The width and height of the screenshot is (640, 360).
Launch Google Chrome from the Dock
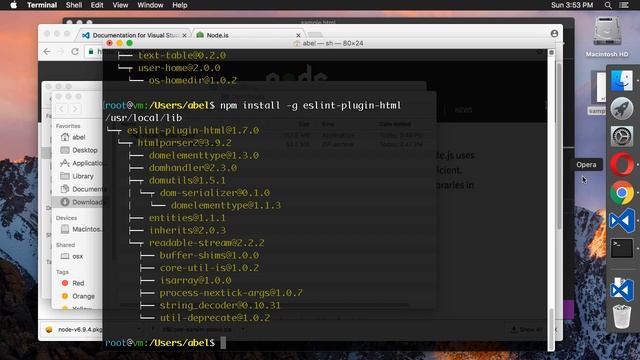[622, 193]
